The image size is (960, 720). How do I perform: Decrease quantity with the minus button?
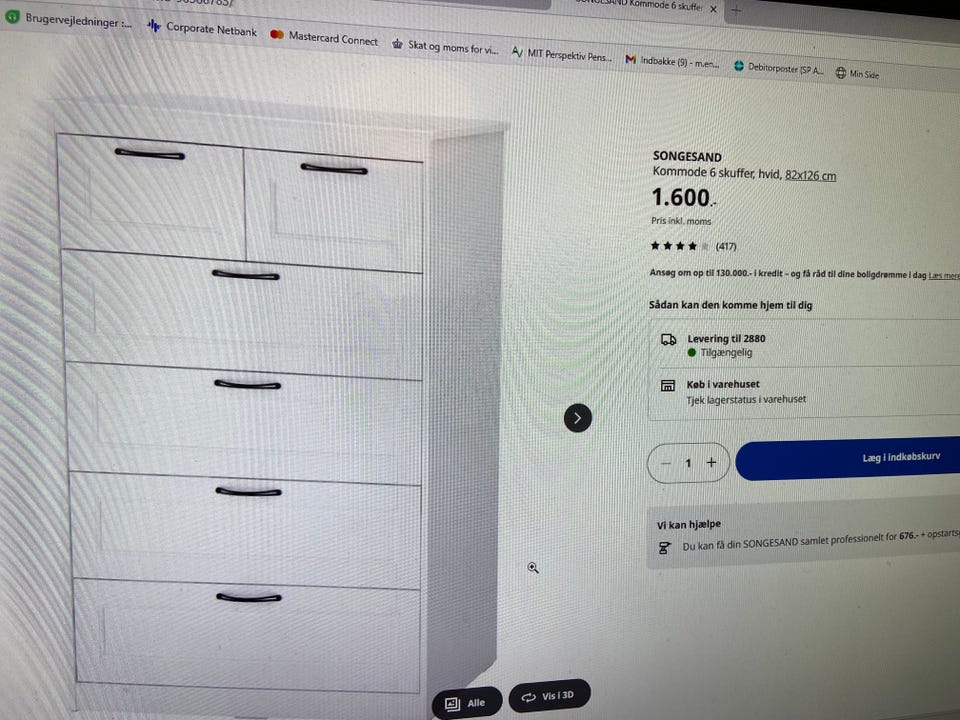[x=666, y=463]
